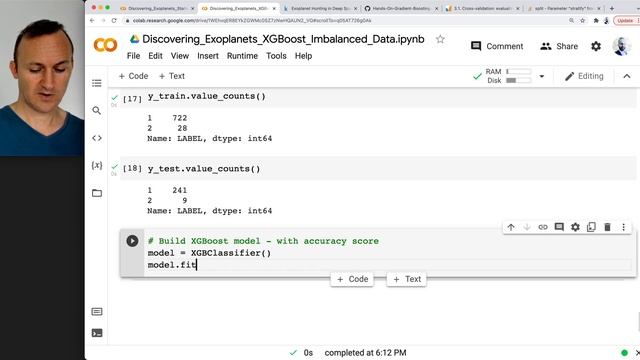Viewport: 640px width, 360px height.
Task: Open the Insert menu
Action: [208, 56]
